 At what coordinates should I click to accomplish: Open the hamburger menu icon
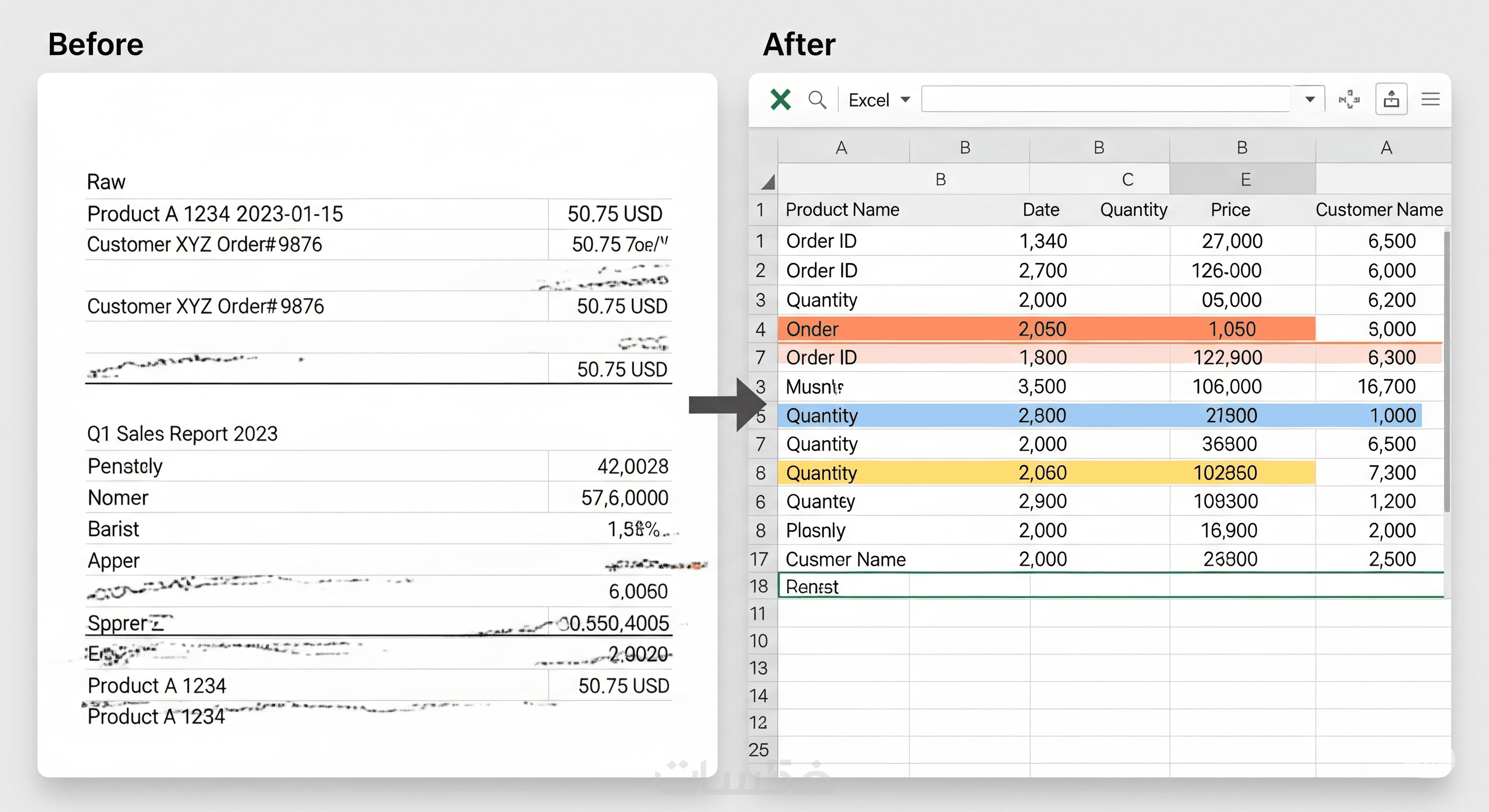tap(1430, 99)
